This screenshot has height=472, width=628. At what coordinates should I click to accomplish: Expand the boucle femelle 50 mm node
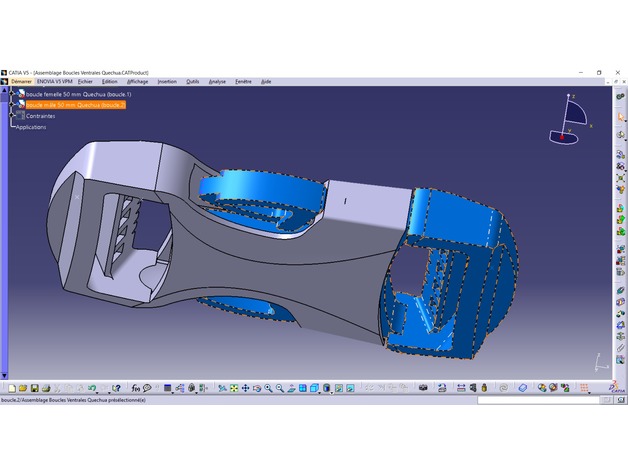[x=12, y=93]
